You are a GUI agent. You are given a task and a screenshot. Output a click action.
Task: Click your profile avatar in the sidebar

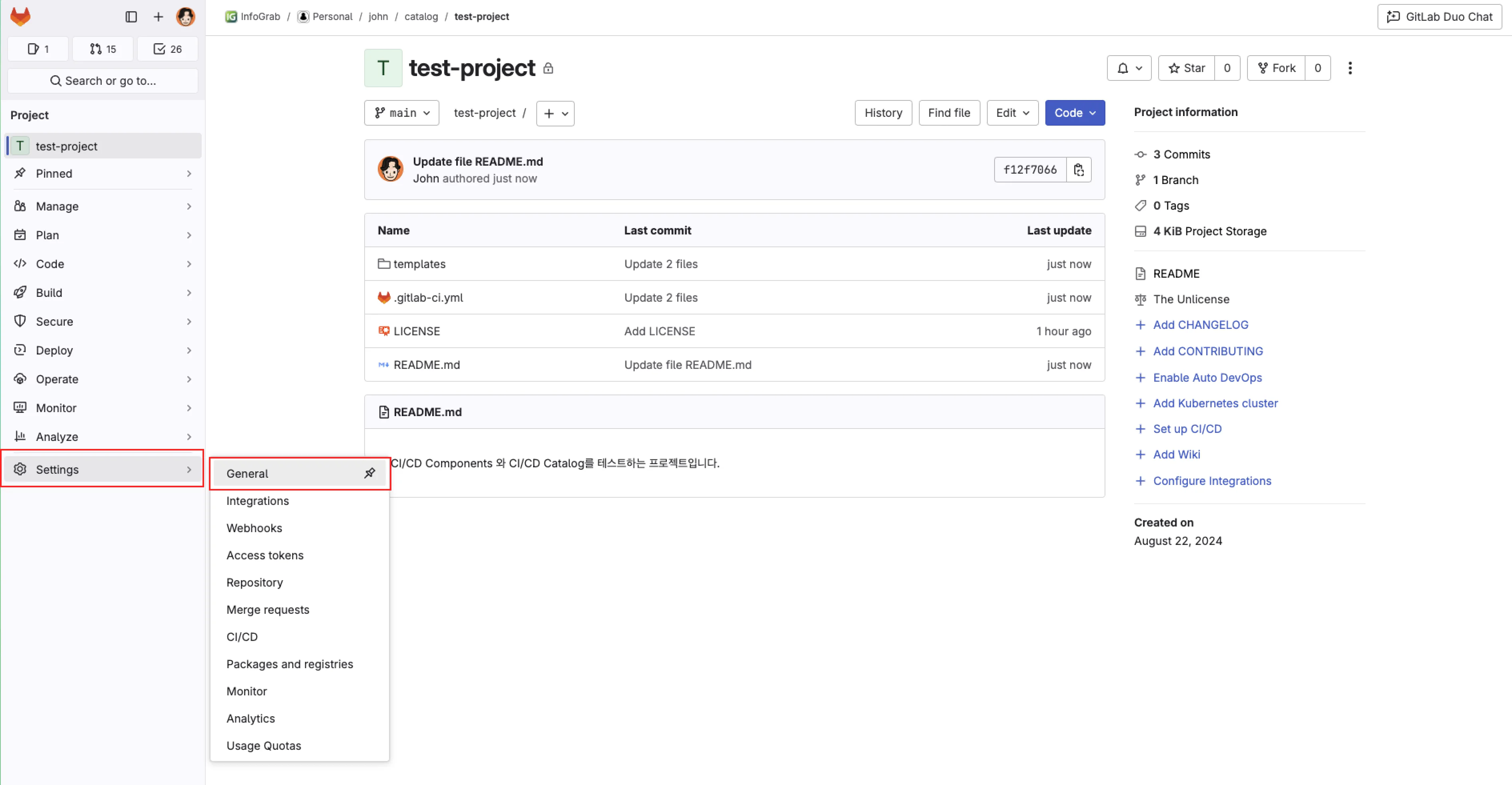tap(185, 16)
